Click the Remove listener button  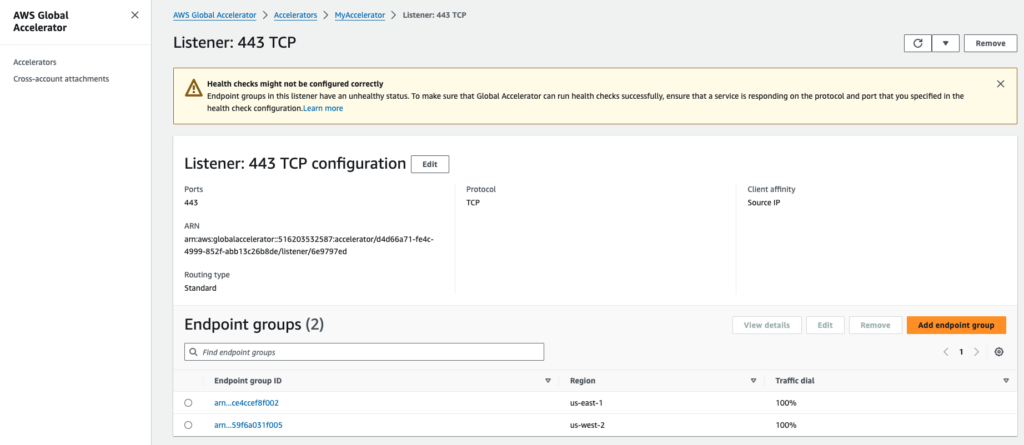[x=990, y=43]
